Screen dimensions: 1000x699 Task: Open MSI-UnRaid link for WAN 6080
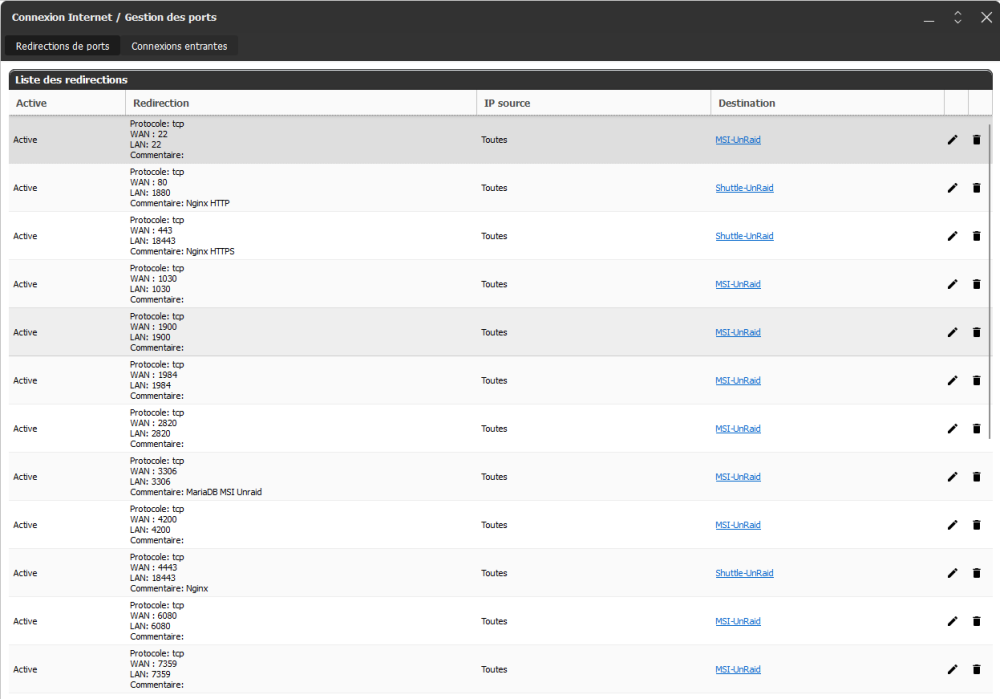[738, 621]
